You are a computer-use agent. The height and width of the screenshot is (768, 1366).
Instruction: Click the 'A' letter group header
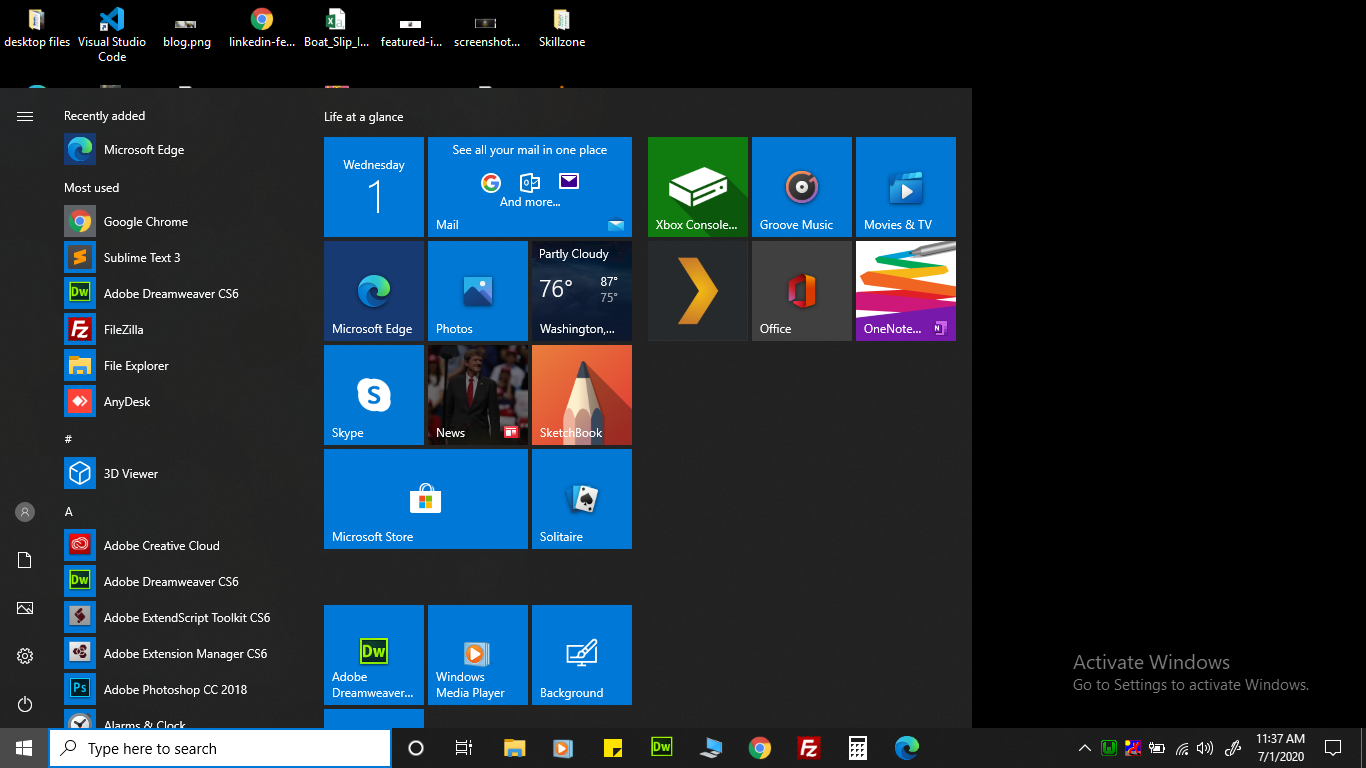click(x=69, y=512)
